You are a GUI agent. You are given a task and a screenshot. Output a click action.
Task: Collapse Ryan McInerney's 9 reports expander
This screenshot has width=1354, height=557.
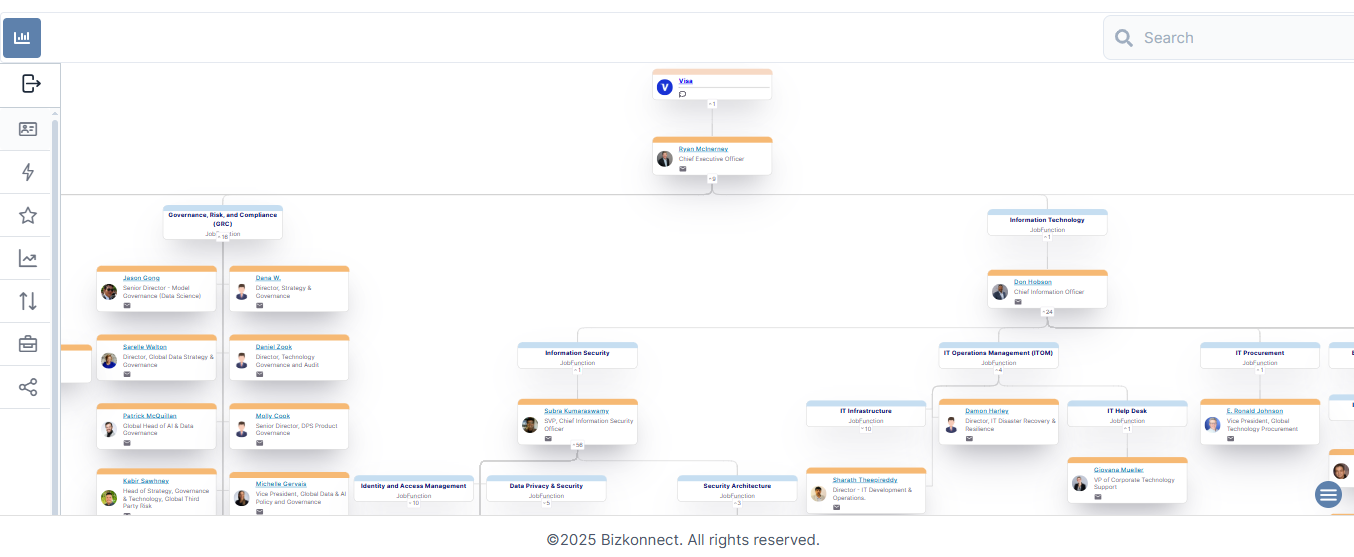(712, 179)
